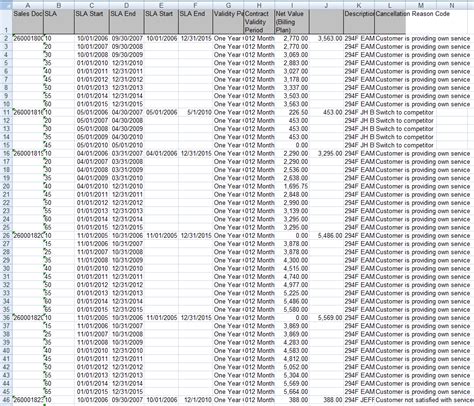Select column L header

pos(390,5)
